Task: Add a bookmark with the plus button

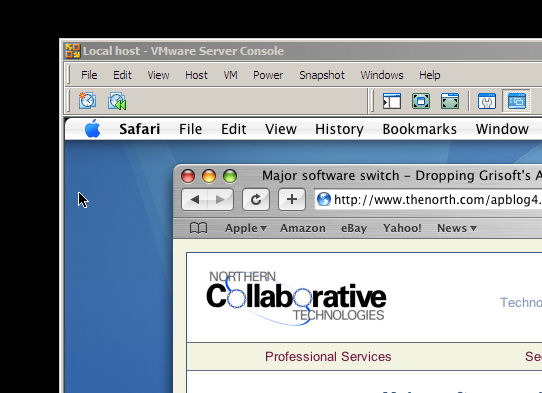Action: (292, 199)
